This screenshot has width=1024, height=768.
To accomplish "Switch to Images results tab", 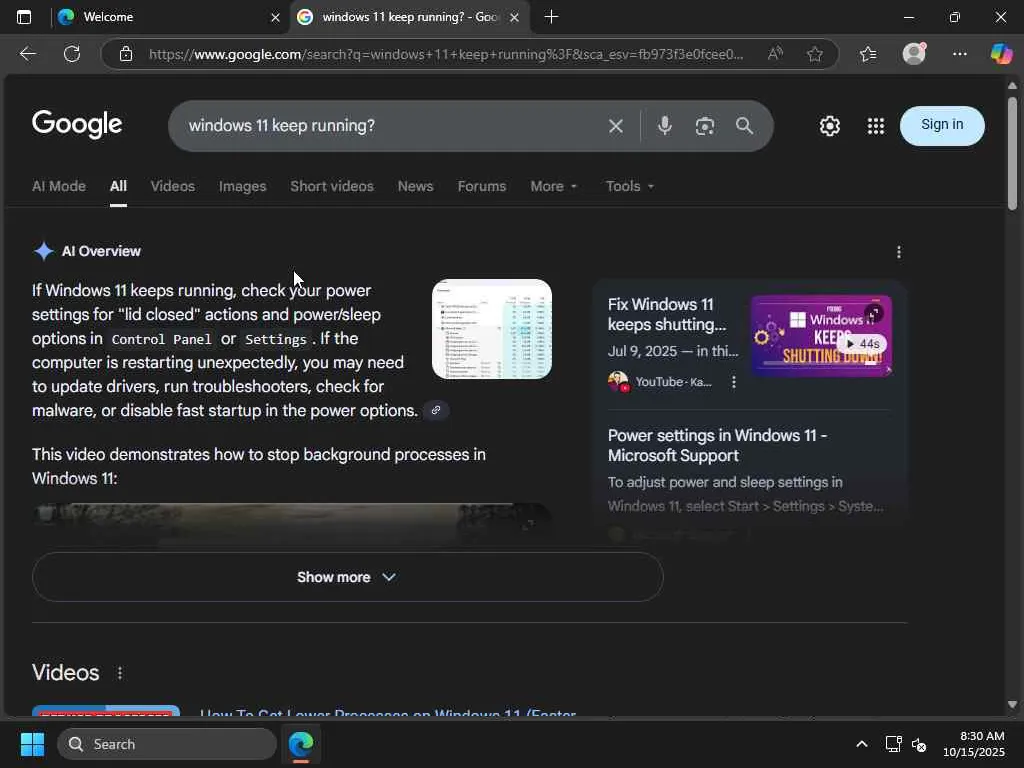I will (242, 186).
